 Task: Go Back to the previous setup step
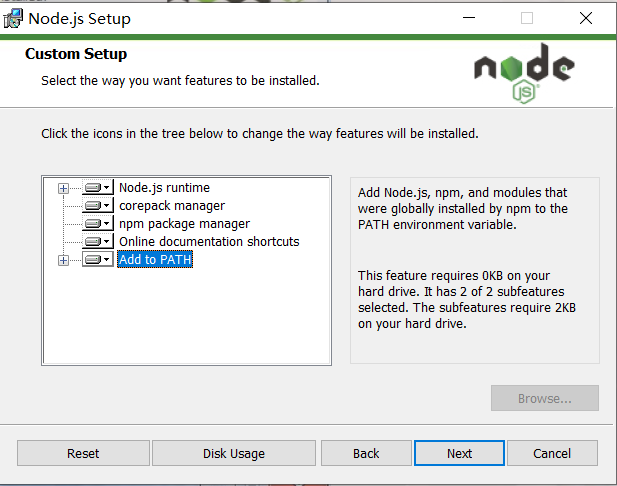pyautogui.click(x=366, y=453)
